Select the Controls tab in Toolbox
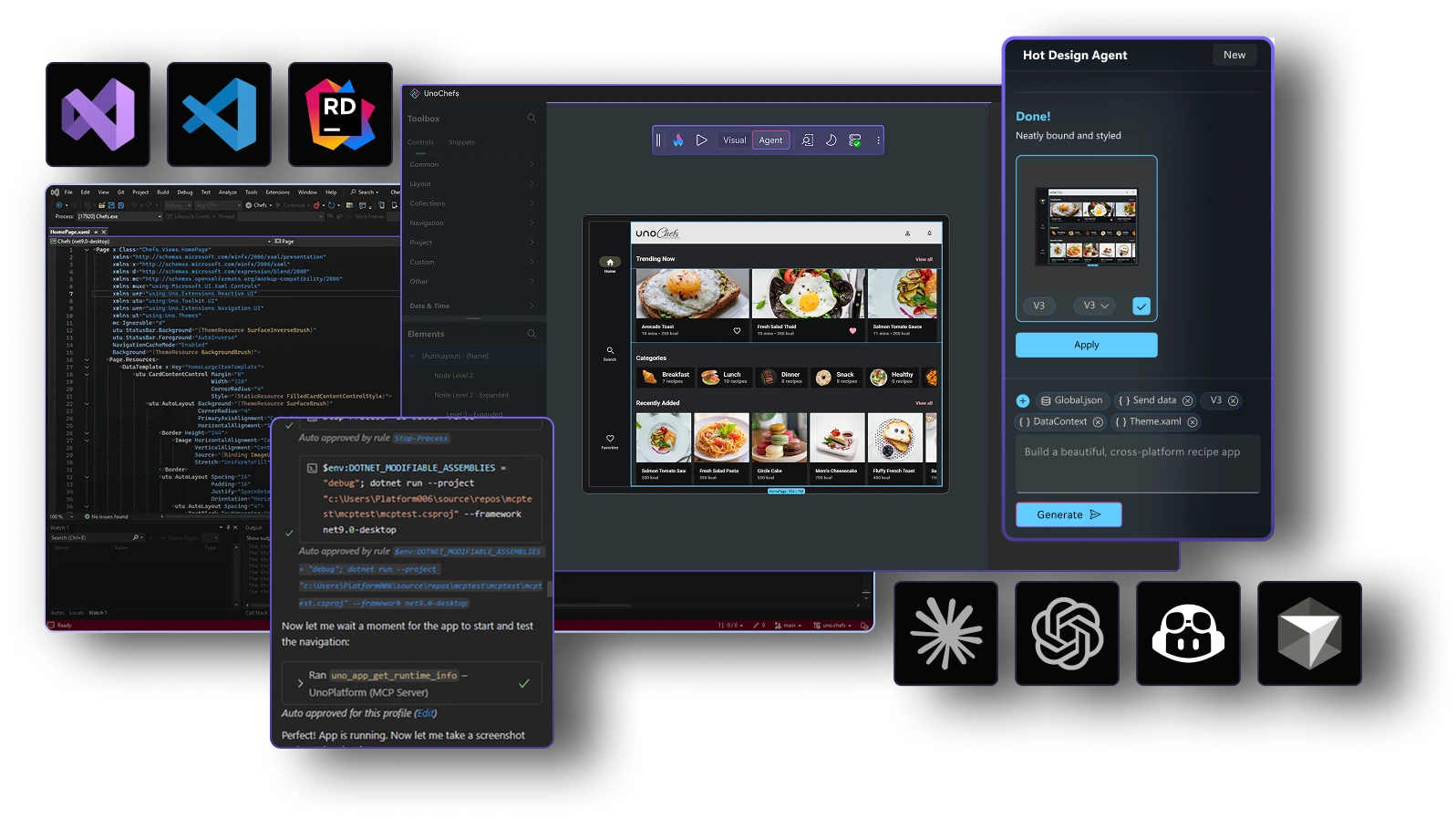The width and height of the screenshot is (1456, 819). click(x=420, y=142)
